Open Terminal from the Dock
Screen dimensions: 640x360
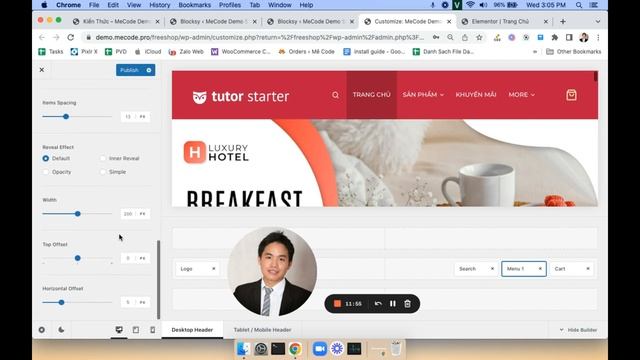click(x=278, y=349)
